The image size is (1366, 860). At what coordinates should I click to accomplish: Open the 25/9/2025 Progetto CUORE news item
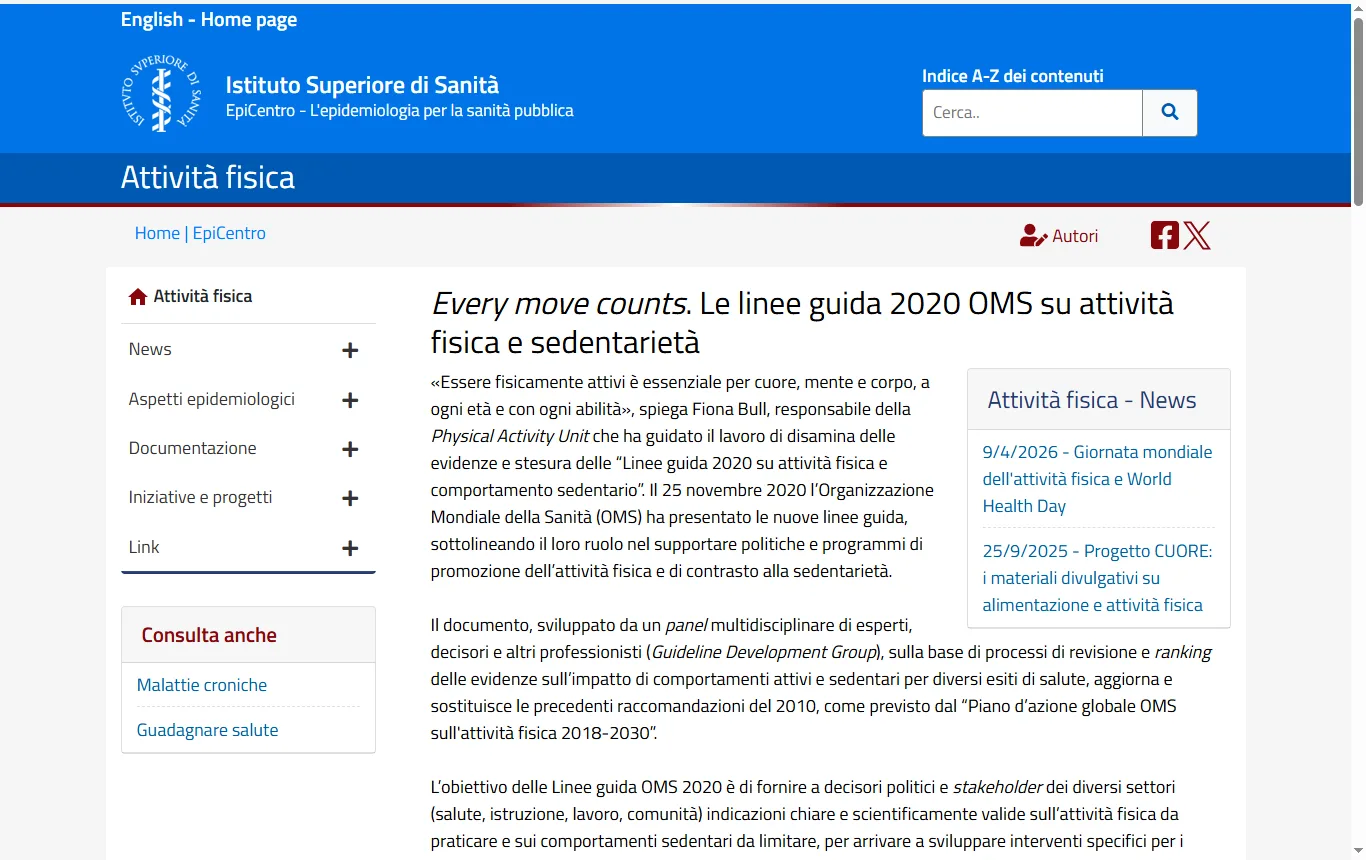(1098, 578)
